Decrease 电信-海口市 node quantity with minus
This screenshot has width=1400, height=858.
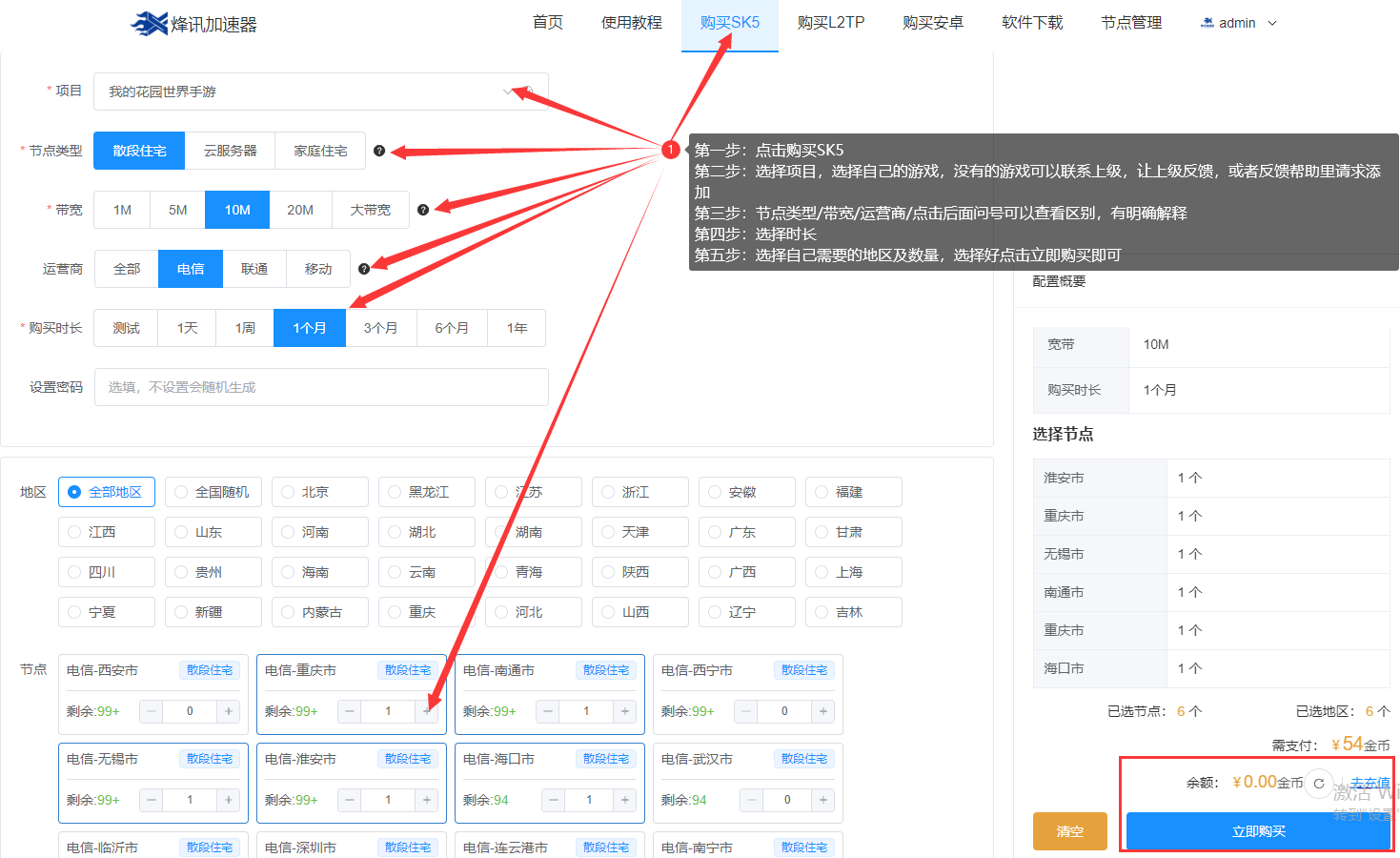point(554,800)
